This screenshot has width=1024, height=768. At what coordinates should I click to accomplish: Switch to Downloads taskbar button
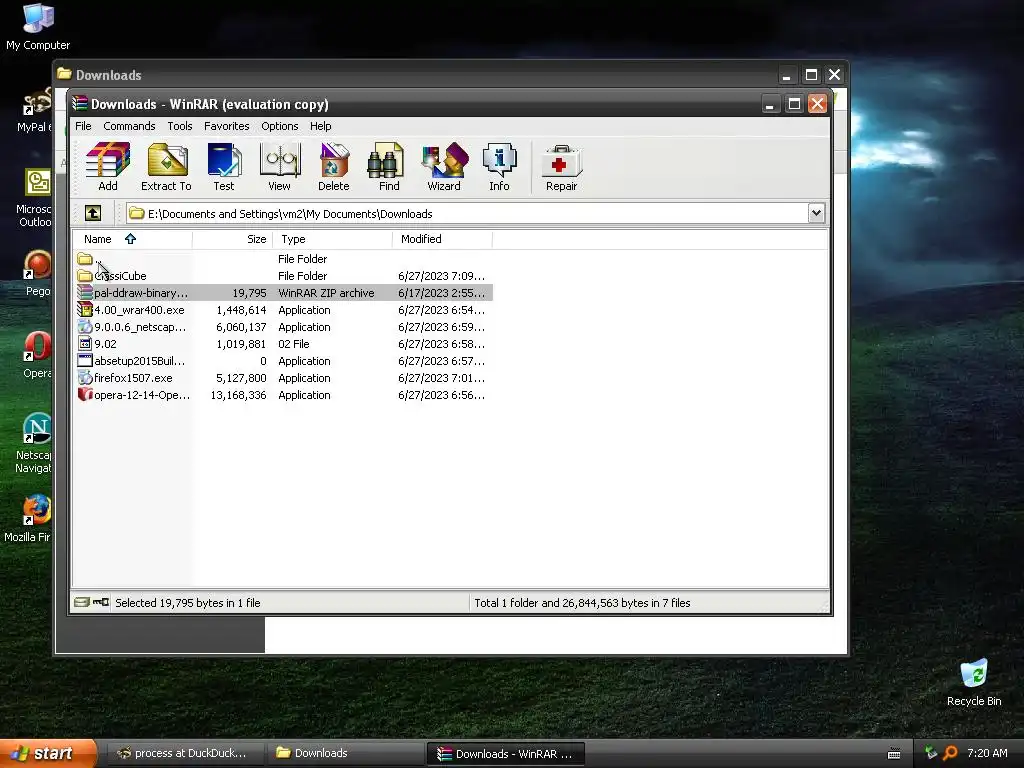coord(345,753)
